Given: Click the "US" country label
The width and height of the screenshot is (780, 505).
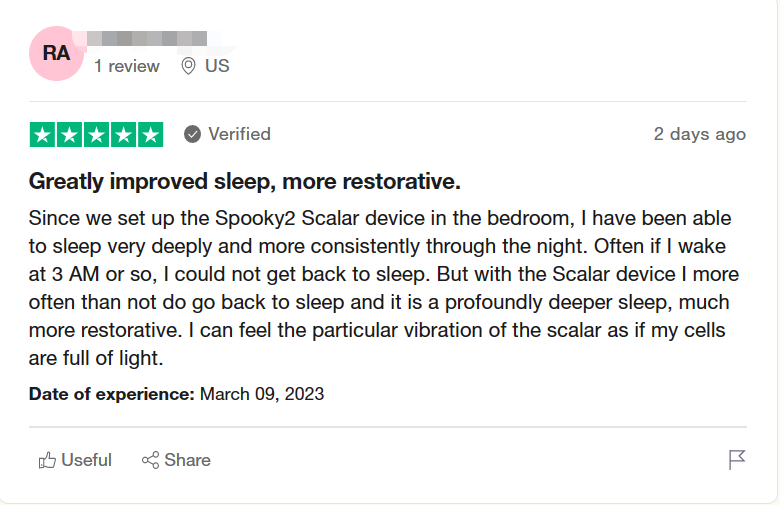Looking at the screenshot, I should coord(217,66).
